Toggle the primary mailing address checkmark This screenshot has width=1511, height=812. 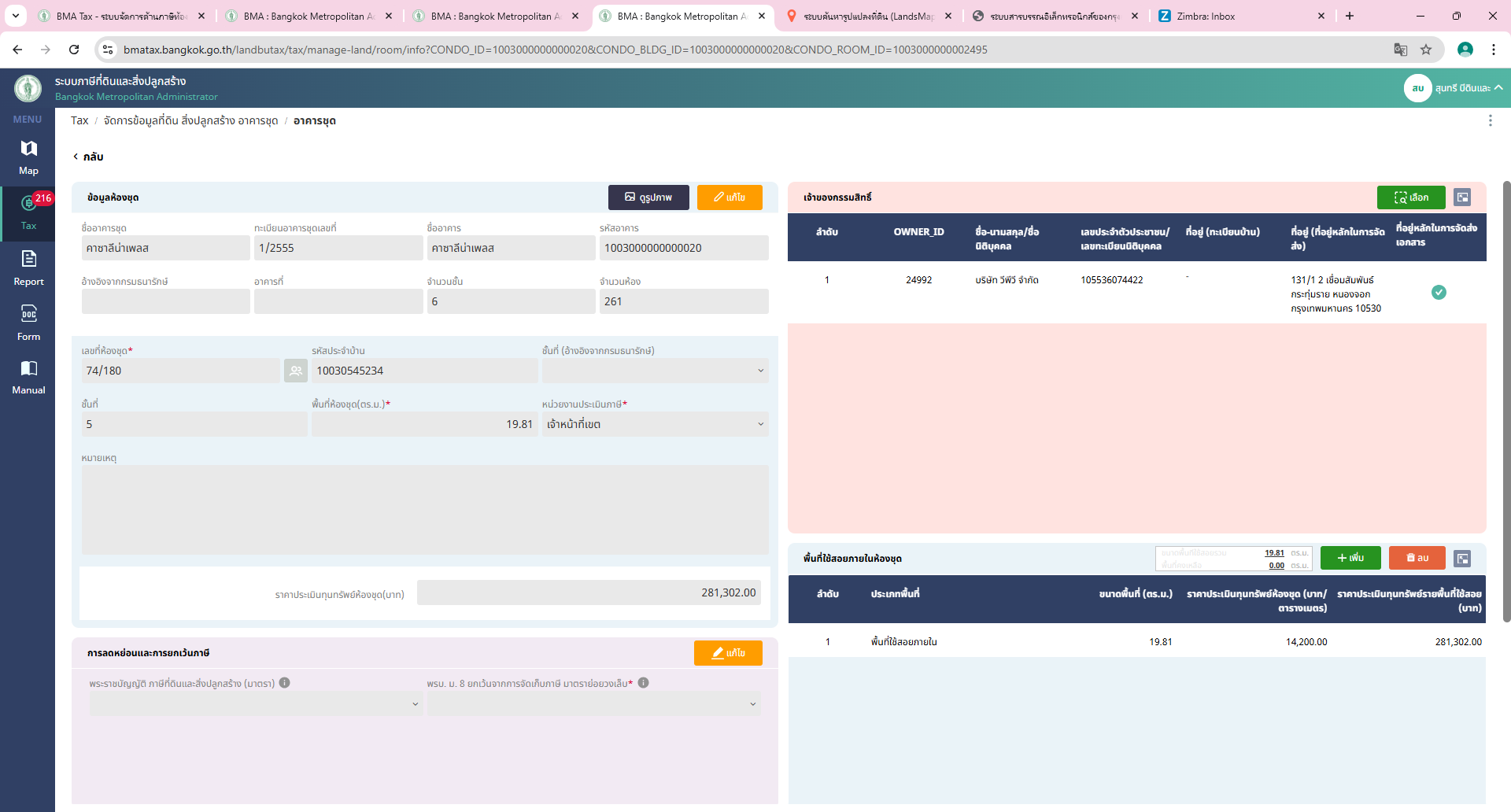pos(1439,293)
